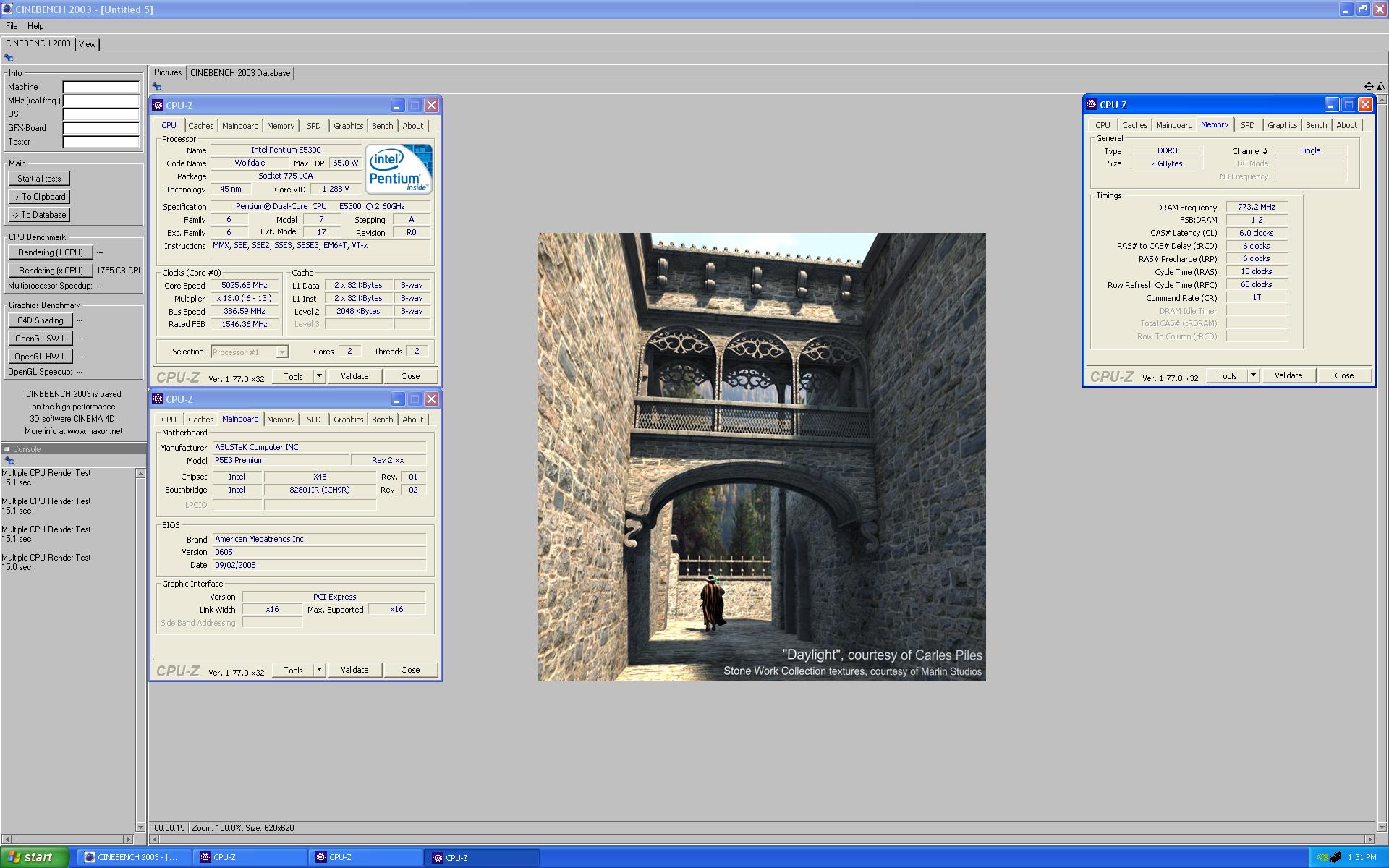Click the 1755 CB-CPU score text

pyautogui.click(x=118, y=271)
